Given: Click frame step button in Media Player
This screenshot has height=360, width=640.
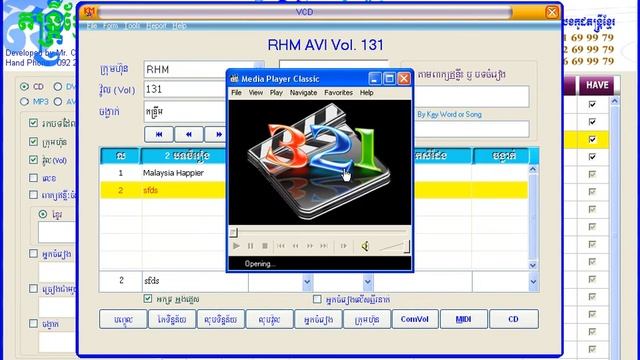Looking at the screenshot, I should pos(343,246).
